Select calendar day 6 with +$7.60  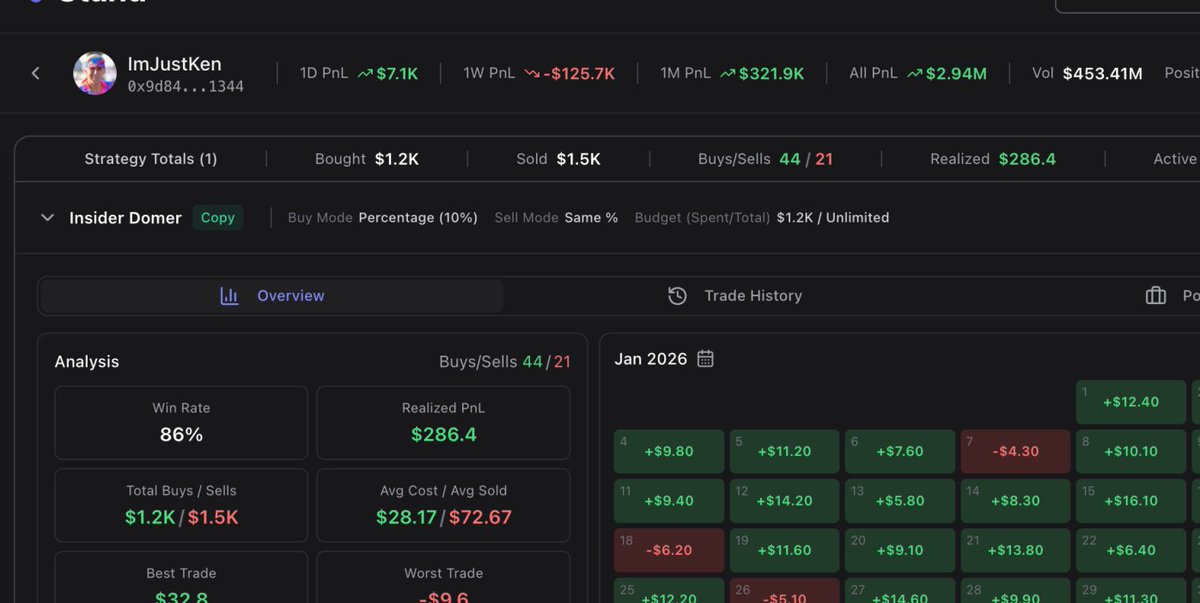[900, 451]
